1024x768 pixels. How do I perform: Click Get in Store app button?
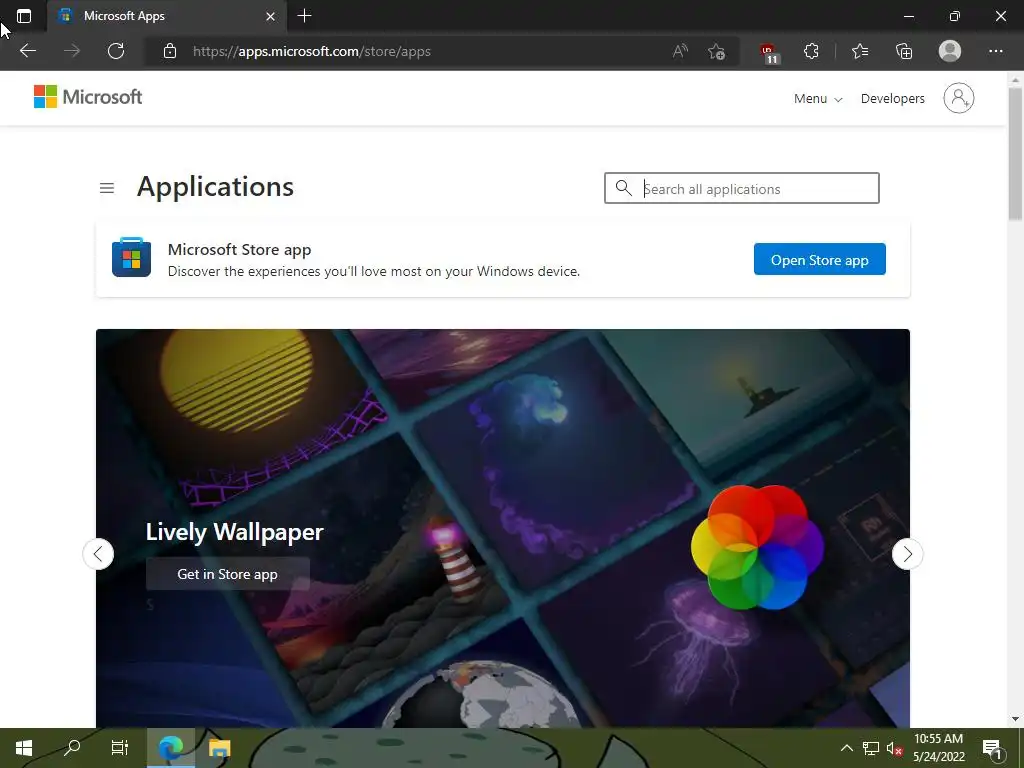pyautogui.click(x=227, y=574)
